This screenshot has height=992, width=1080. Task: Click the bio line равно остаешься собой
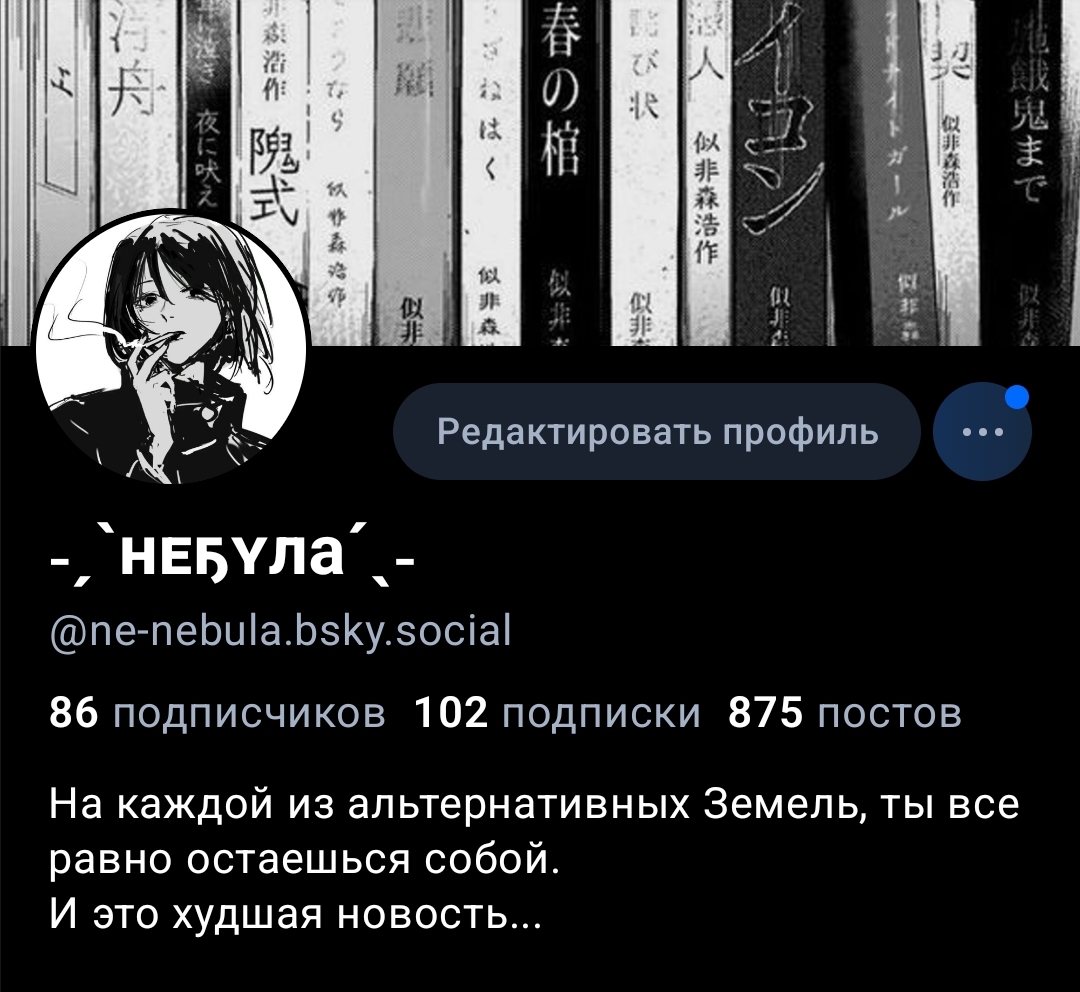click(x=305, y=859)
